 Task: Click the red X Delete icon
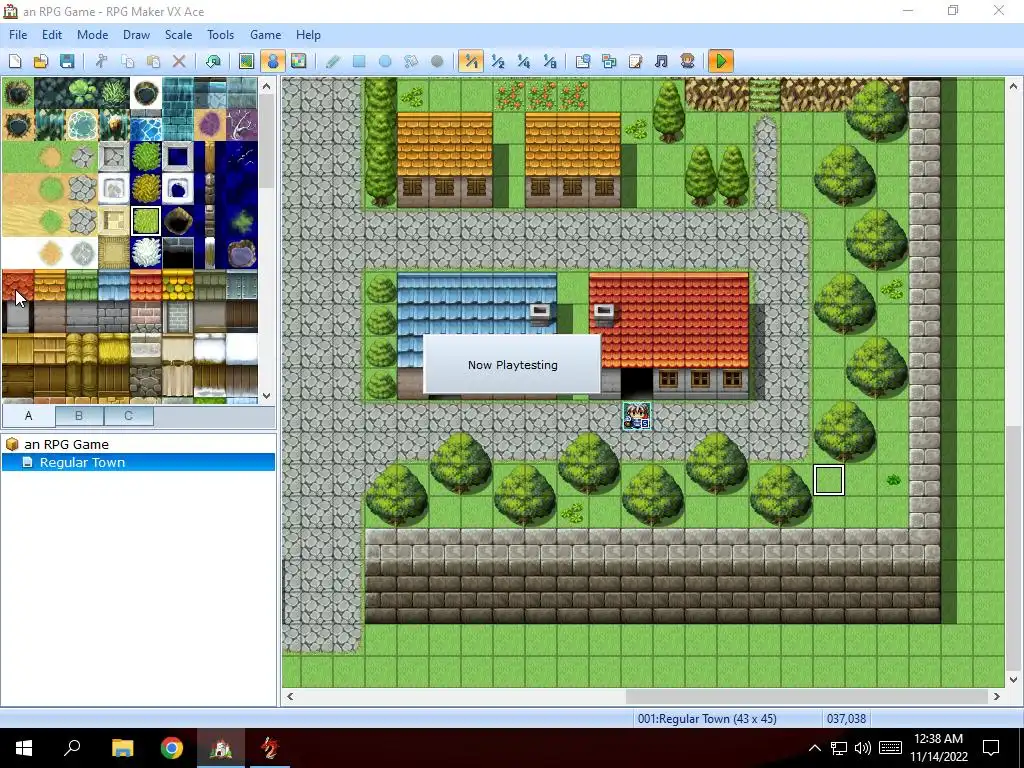coord(179,61)
